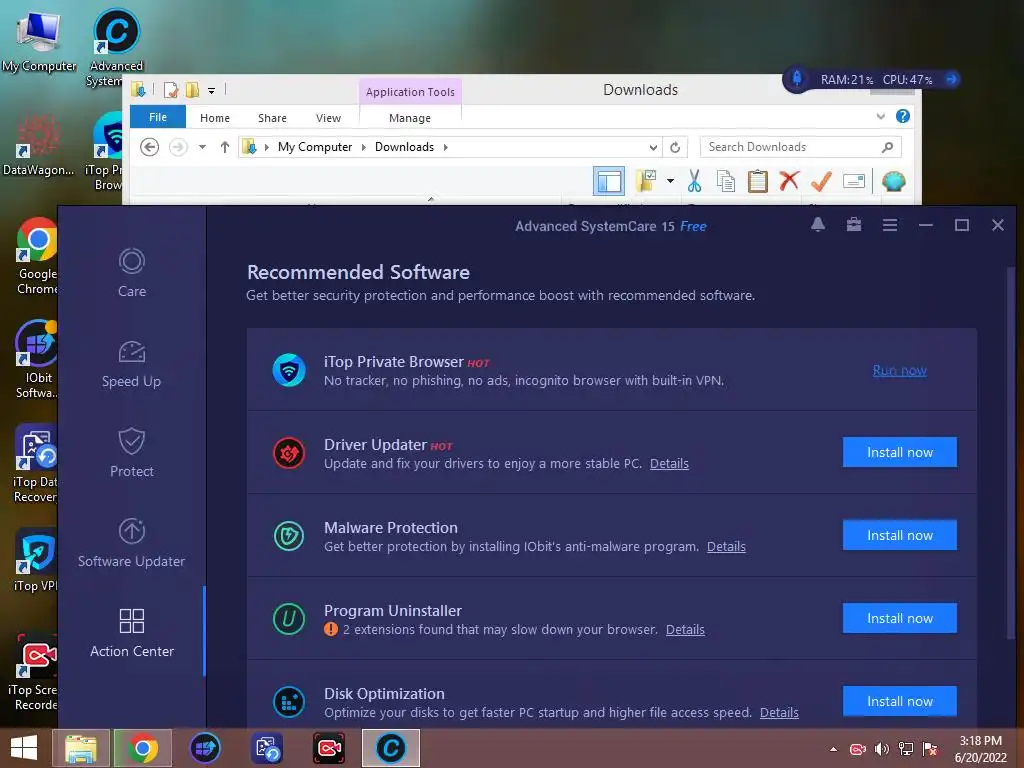Screen dimensions: 1024x768
Task: Open the Speed Up section
Action: point(131,364)
